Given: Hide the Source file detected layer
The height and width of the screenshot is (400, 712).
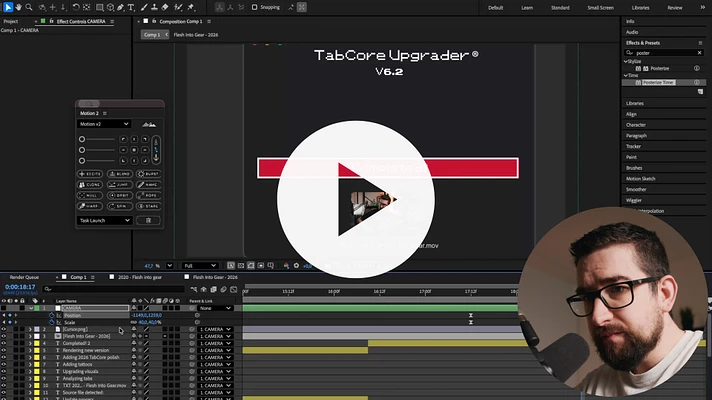Looking at the screenshot, I should (4, 393).
